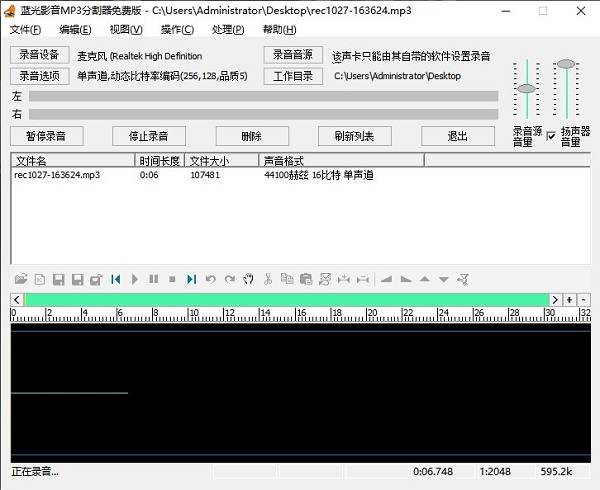
Task: Click the timeline zoom-out minus button
Action: coord(583,299)
